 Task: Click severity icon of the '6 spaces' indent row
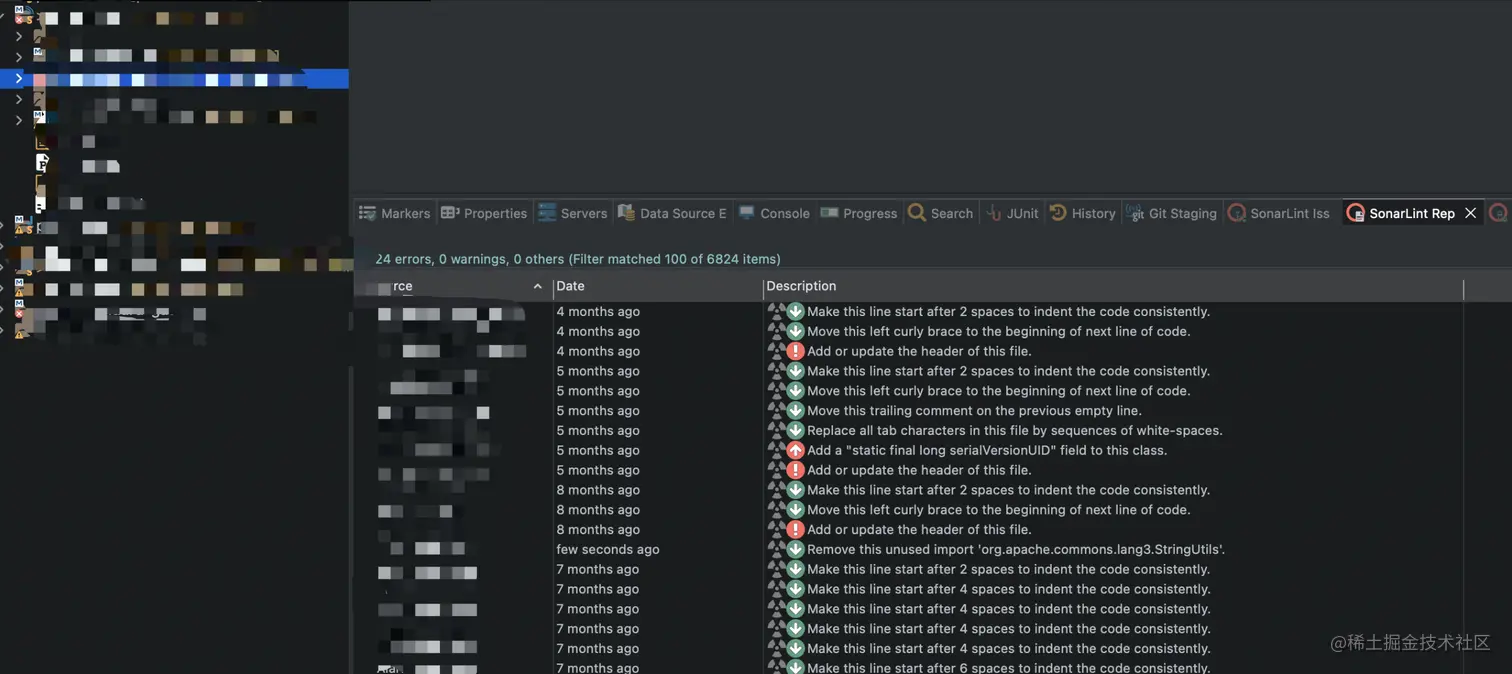[x=795, y=667]
